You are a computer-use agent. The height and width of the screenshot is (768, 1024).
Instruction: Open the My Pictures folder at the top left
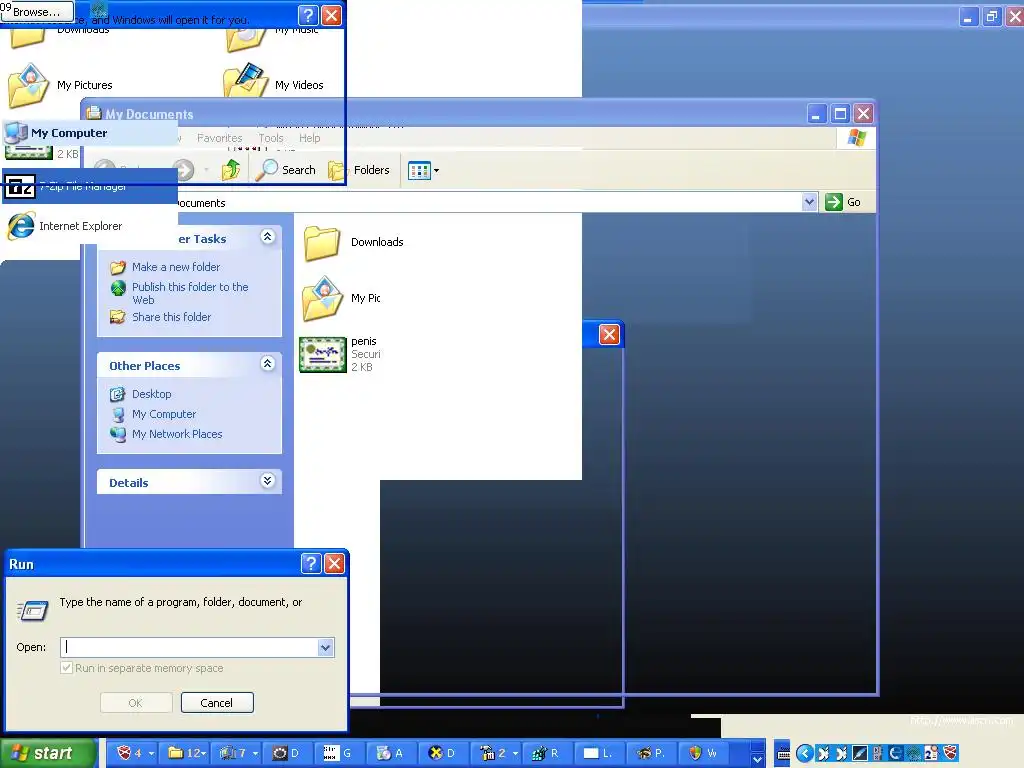28,85
